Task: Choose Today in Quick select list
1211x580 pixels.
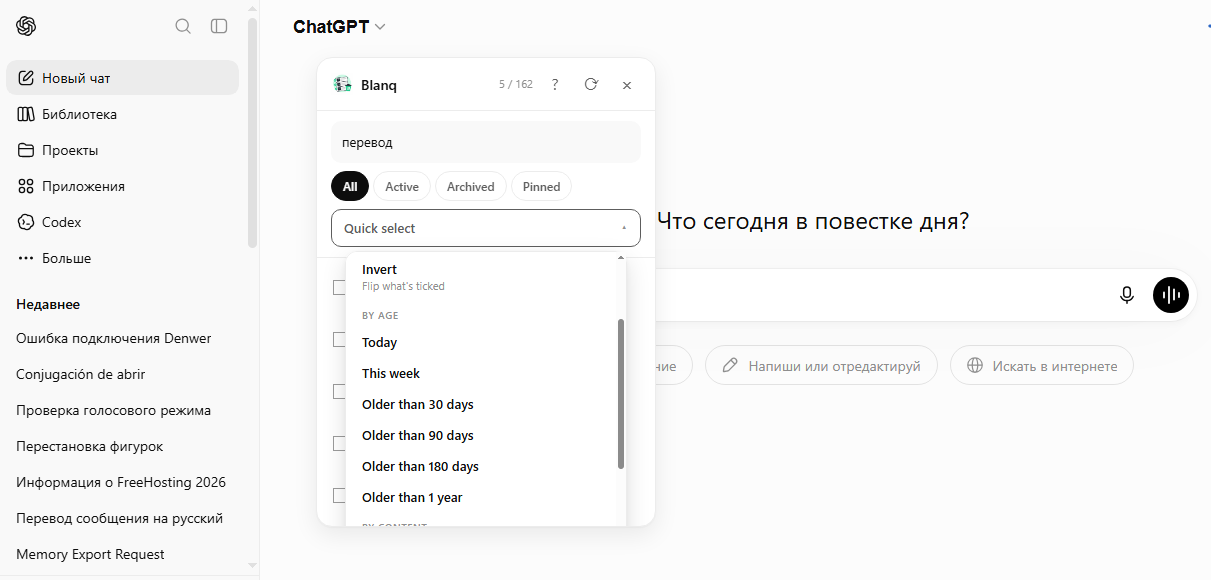Action: coord(482,342)
